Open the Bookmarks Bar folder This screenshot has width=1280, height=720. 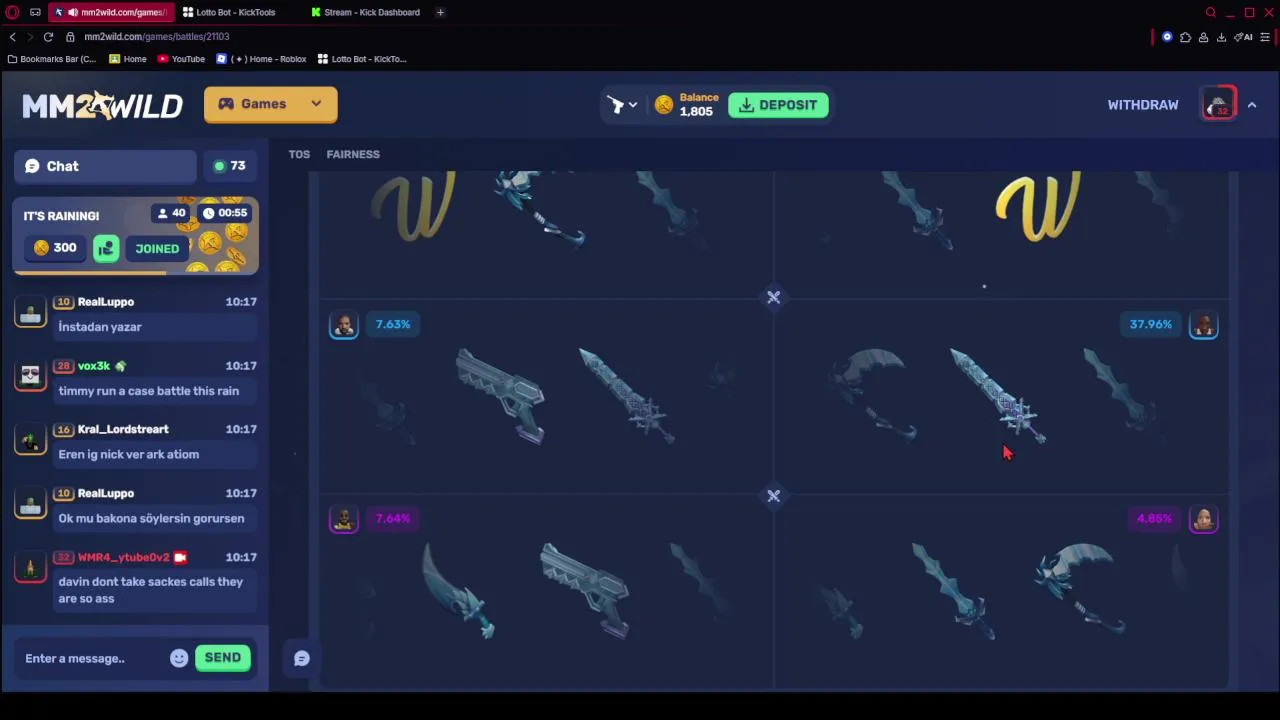point(51,59)
